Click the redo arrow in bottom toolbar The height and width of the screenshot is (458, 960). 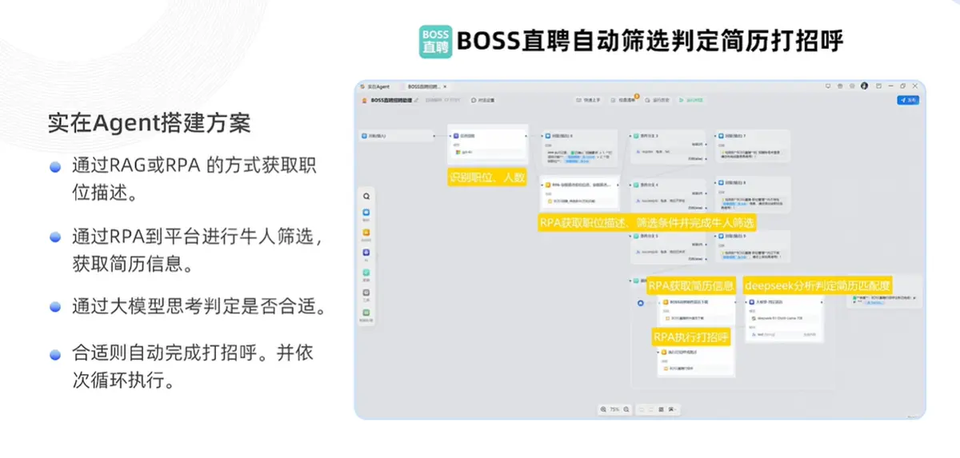coord(651,410)
